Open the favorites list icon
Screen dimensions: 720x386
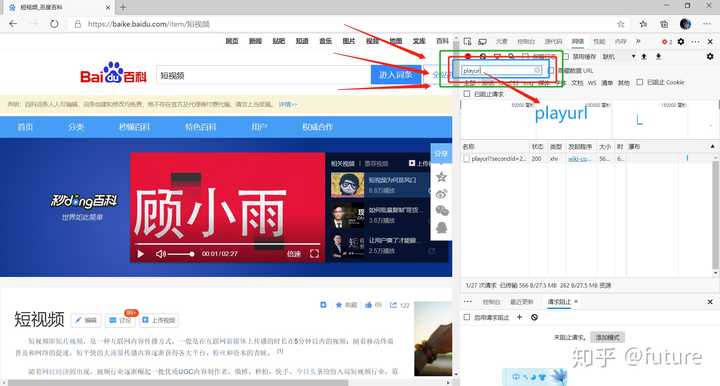pos(643,24)
